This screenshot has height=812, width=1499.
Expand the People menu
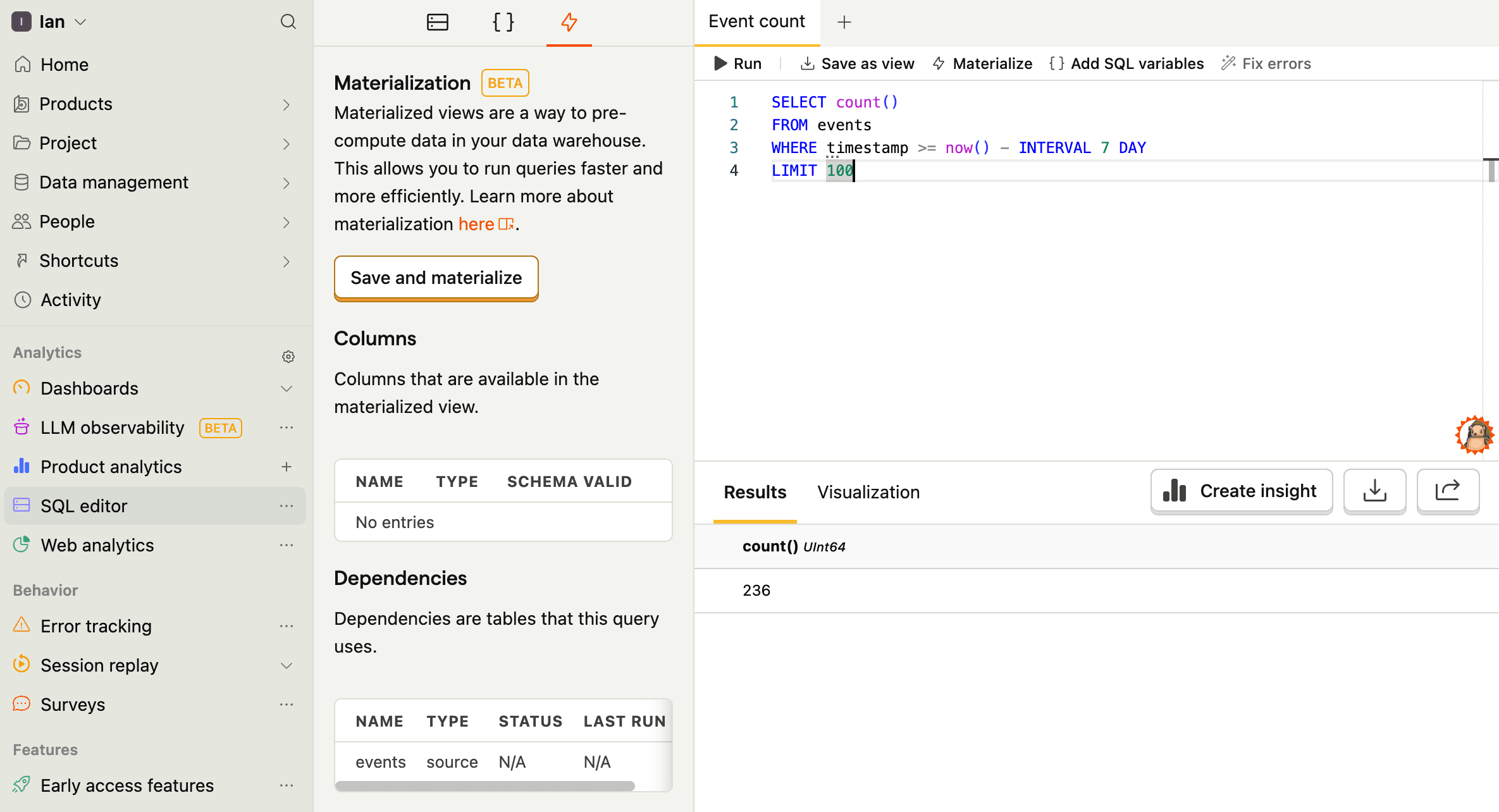point(287,222)
